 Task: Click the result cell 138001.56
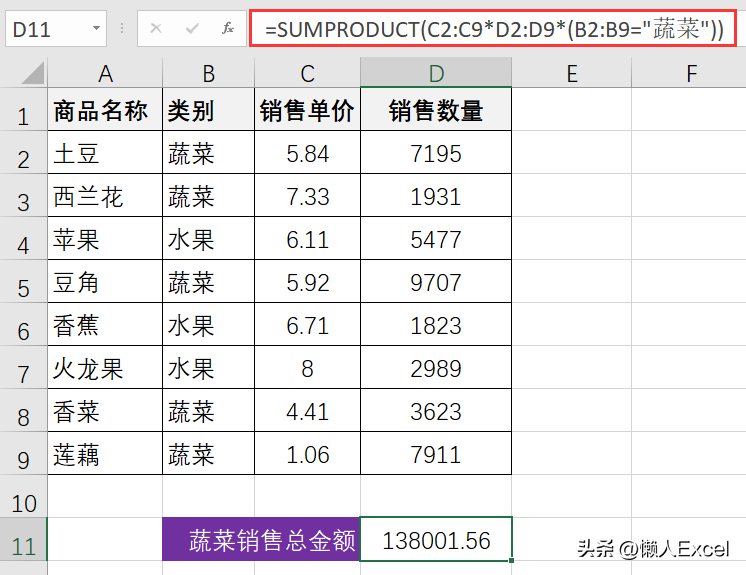click(x=436, y=539)
